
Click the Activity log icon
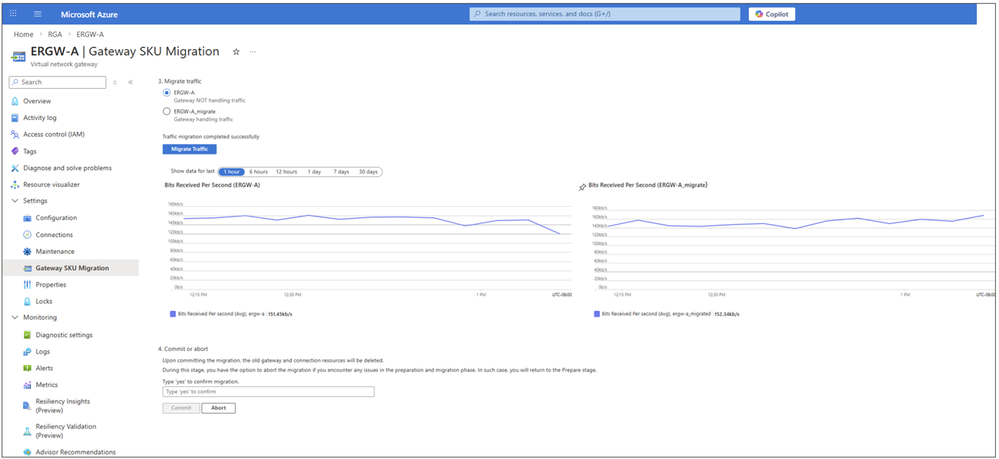(x=15, y=118)
